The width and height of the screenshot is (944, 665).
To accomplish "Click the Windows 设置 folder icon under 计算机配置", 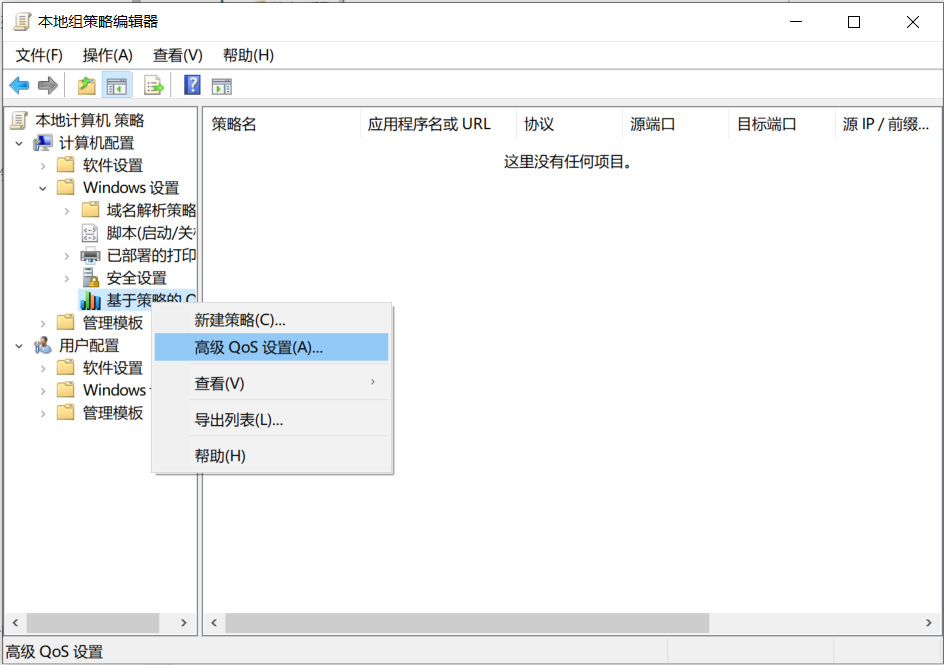I will pyautogui.click(x=66, y=187).
